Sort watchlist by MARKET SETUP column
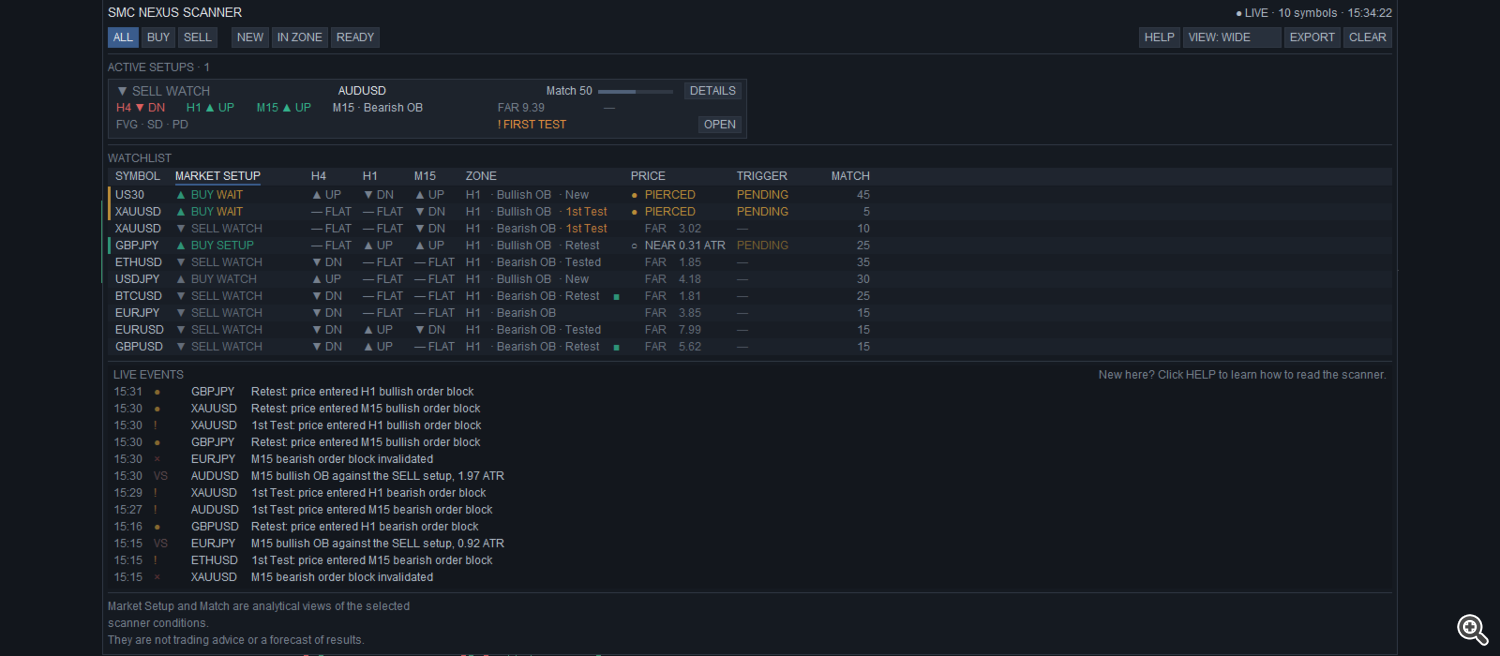Screen dimensions: 1500x656 218,176
